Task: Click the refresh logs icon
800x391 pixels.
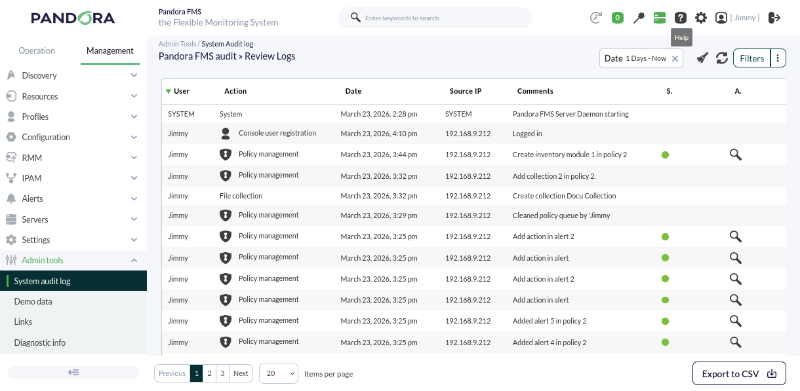Action: [721, 58]
